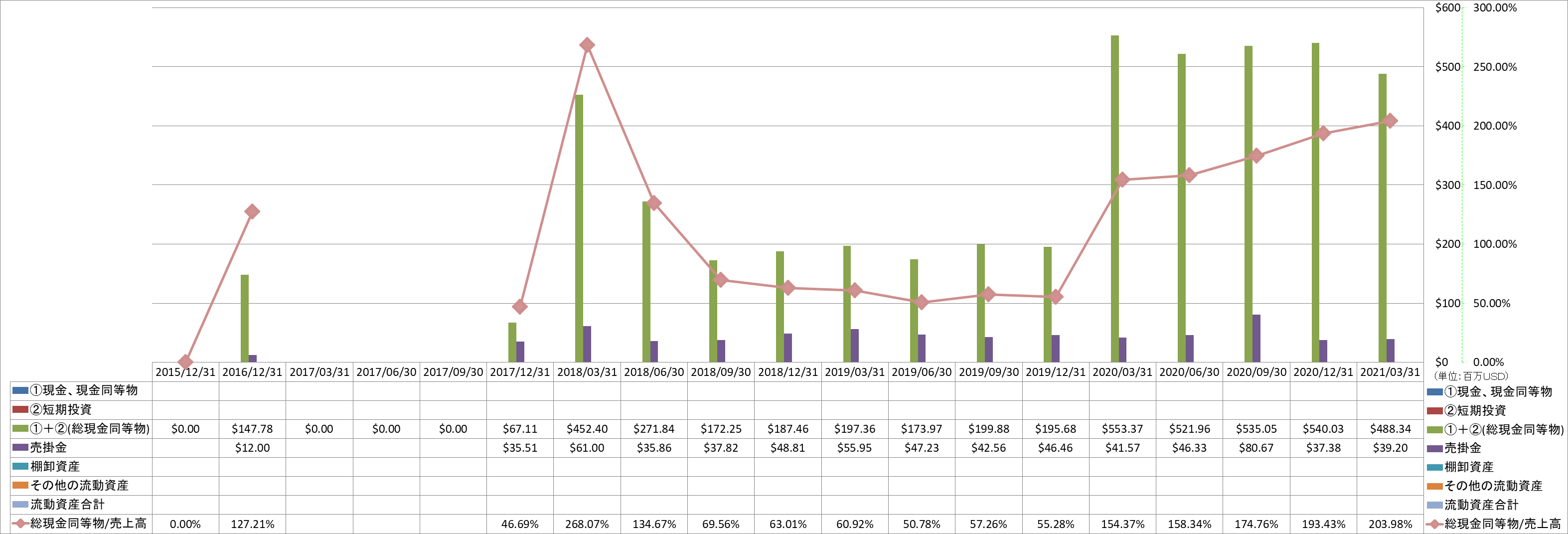Click the 127.21% ratio cell

[252, 524]
